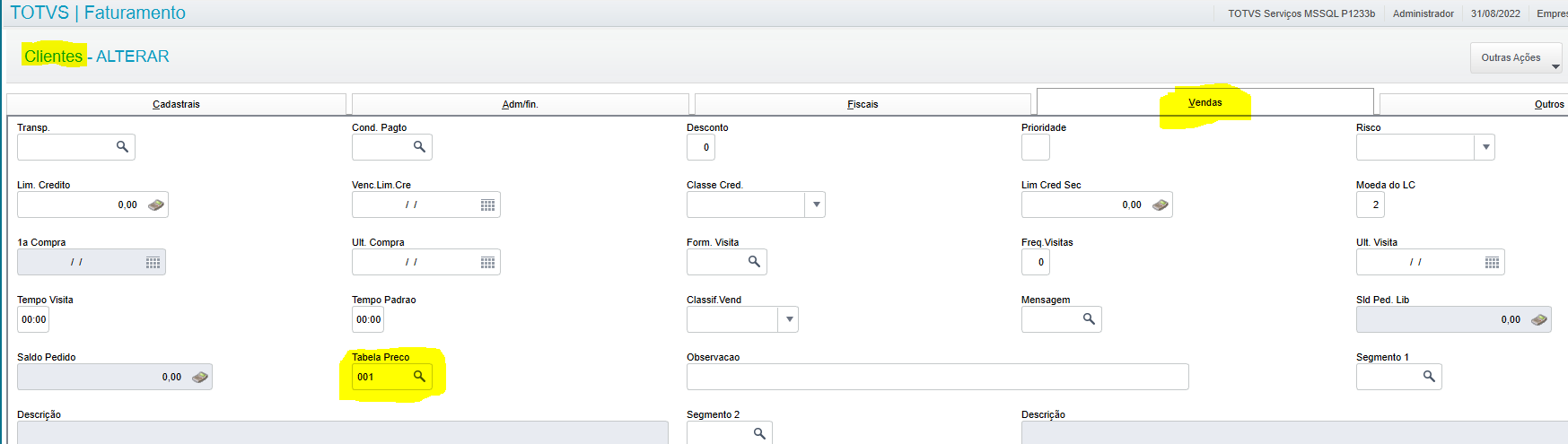1568x444 pixels.
Task: Click the Observacao text field
Action: coord(938,377)
